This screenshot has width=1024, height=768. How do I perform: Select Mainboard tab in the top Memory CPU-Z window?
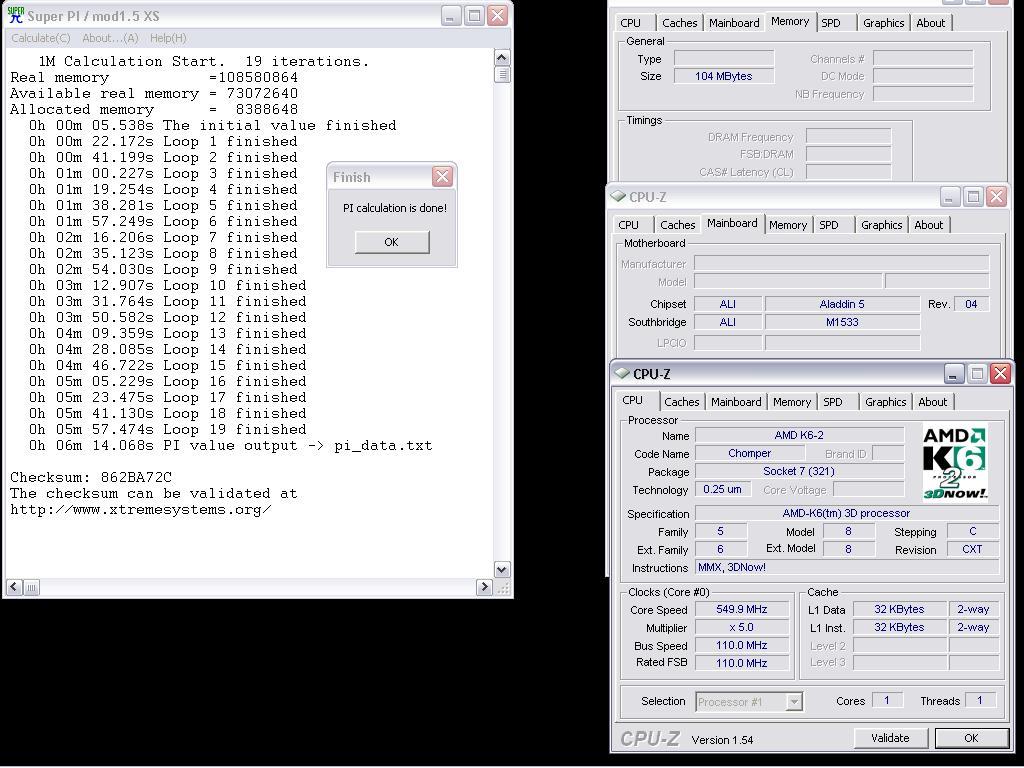(x=734, y=23)
